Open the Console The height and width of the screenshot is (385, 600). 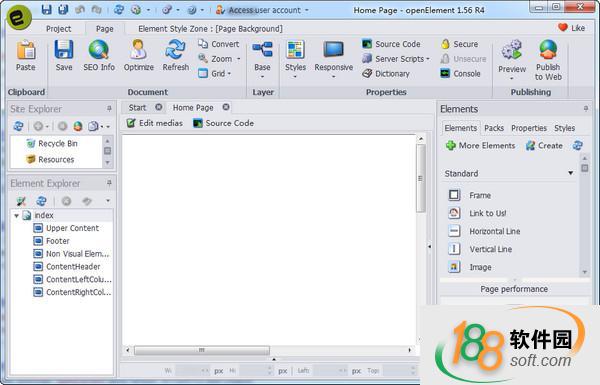point(460,73)
